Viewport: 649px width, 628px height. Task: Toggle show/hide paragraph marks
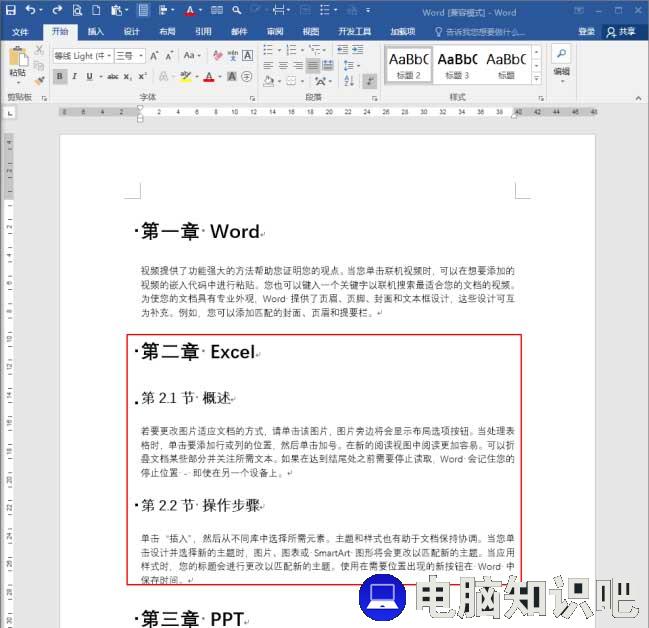tap(370, 81)
